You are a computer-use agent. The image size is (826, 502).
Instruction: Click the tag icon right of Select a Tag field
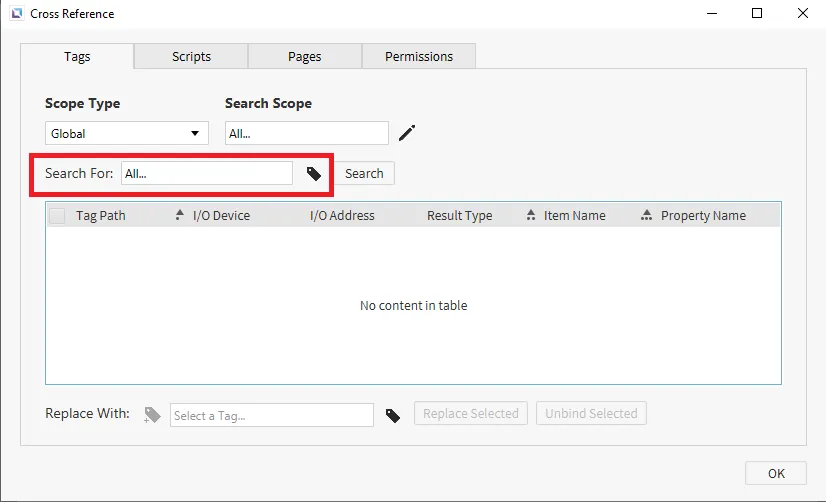pyautogui.click(x=393, y=415)
